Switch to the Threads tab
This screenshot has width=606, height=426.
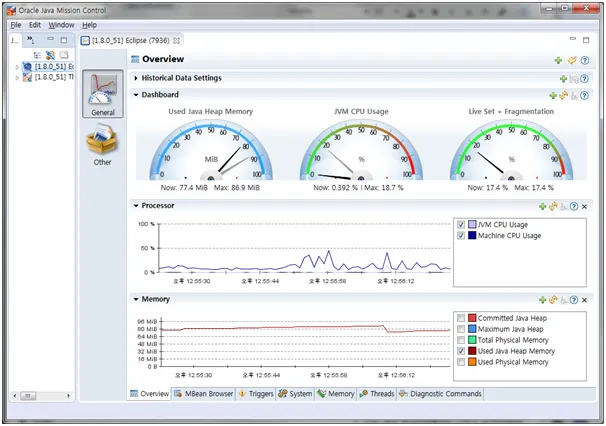[377, 394]
